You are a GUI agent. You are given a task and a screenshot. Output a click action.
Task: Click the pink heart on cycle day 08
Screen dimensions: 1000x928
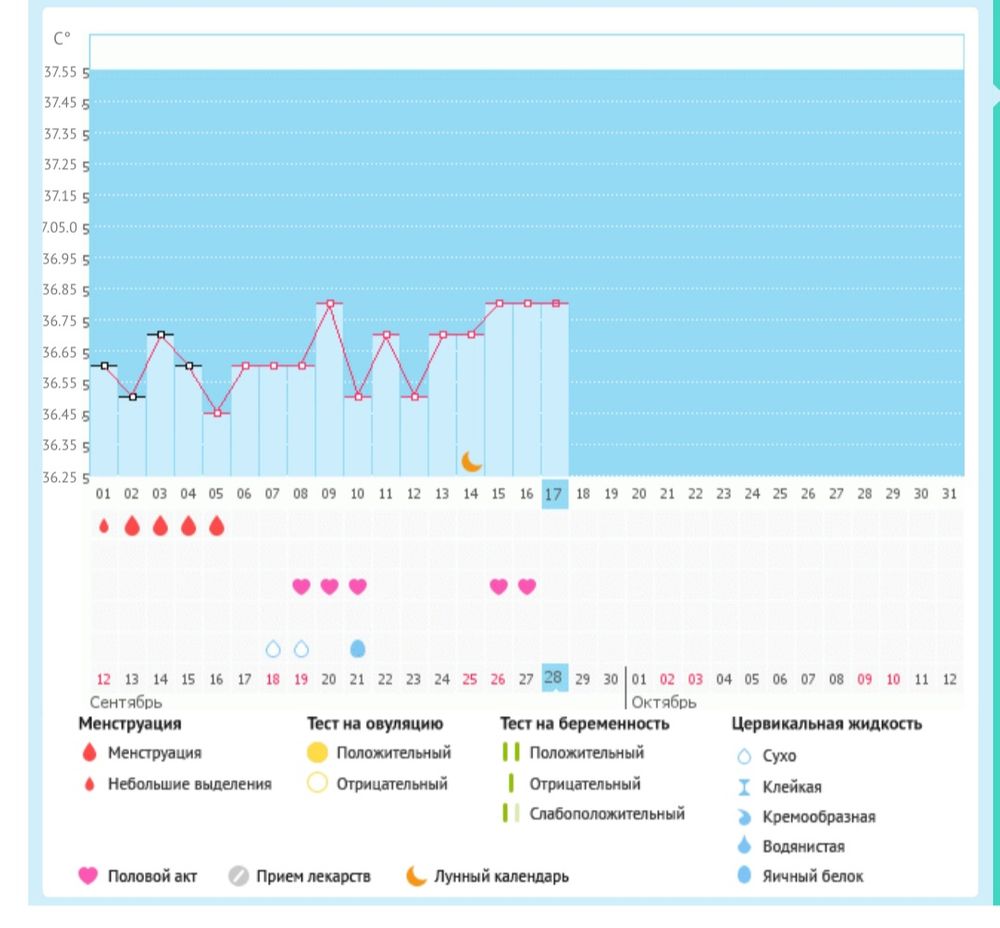click(x=301, y=586)
